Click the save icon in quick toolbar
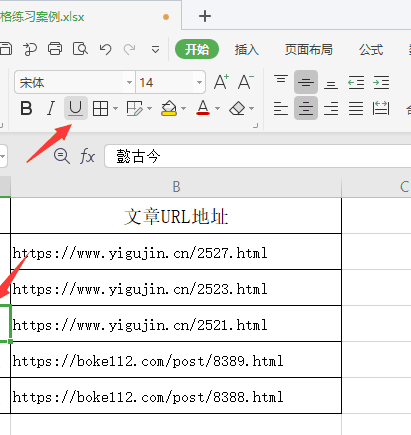The width and height of the screenshot is (411, 435). [5, 49]
